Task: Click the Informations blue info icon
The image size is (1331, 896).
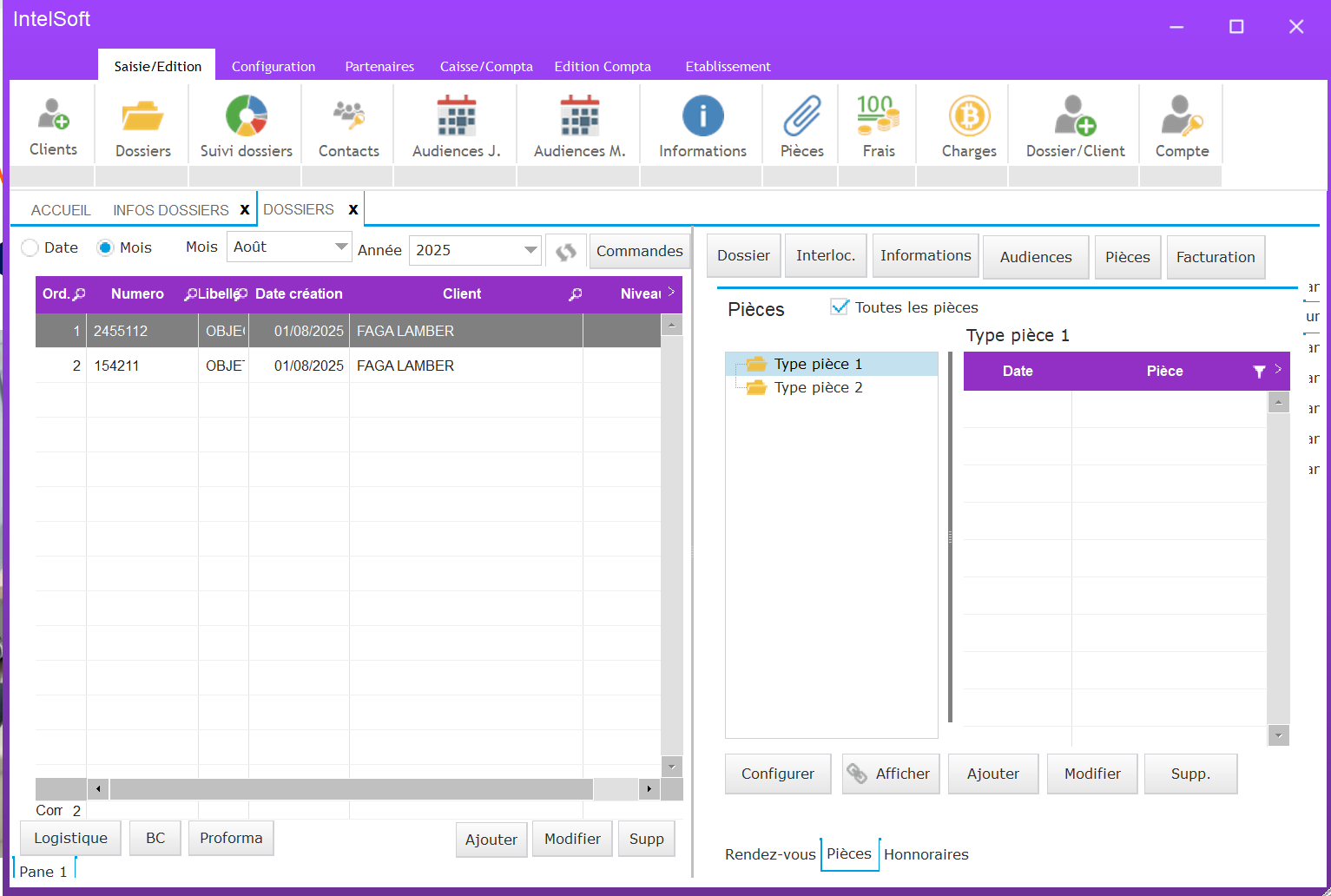Action: click(x=702, y=116)
